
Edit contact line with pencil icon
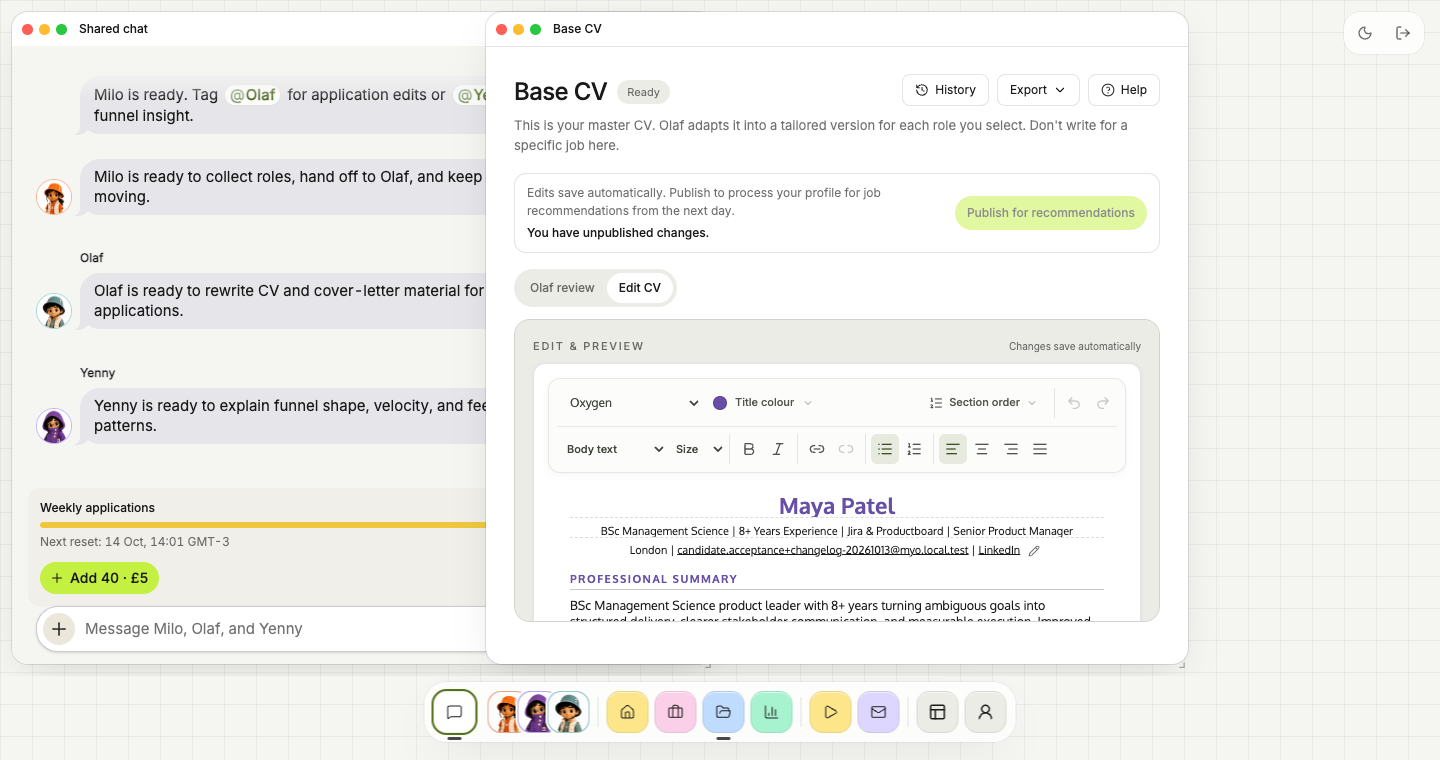coord(1034,550)
